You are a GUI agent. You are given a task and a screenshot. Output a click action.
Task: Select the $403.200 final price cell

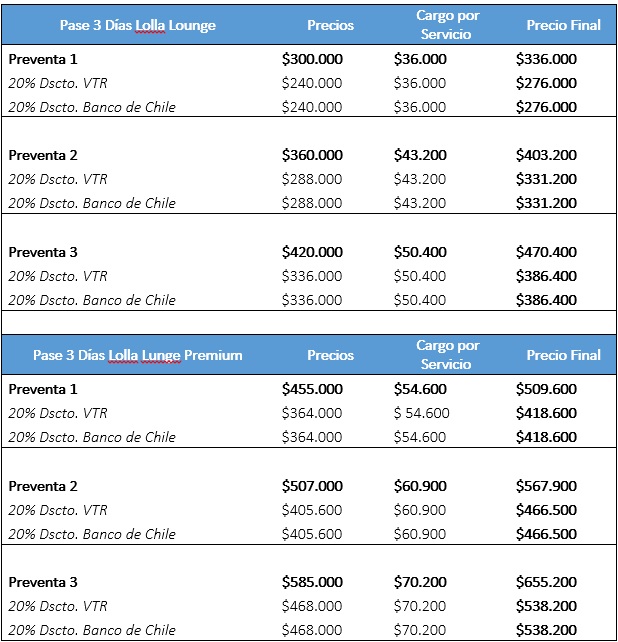point(546,155)
